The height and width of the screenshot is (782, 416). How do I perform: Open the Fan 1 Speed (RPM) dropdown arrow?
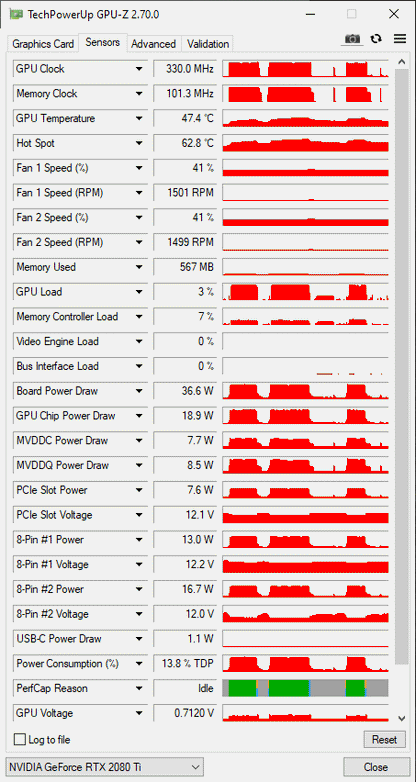click(139, 193)
